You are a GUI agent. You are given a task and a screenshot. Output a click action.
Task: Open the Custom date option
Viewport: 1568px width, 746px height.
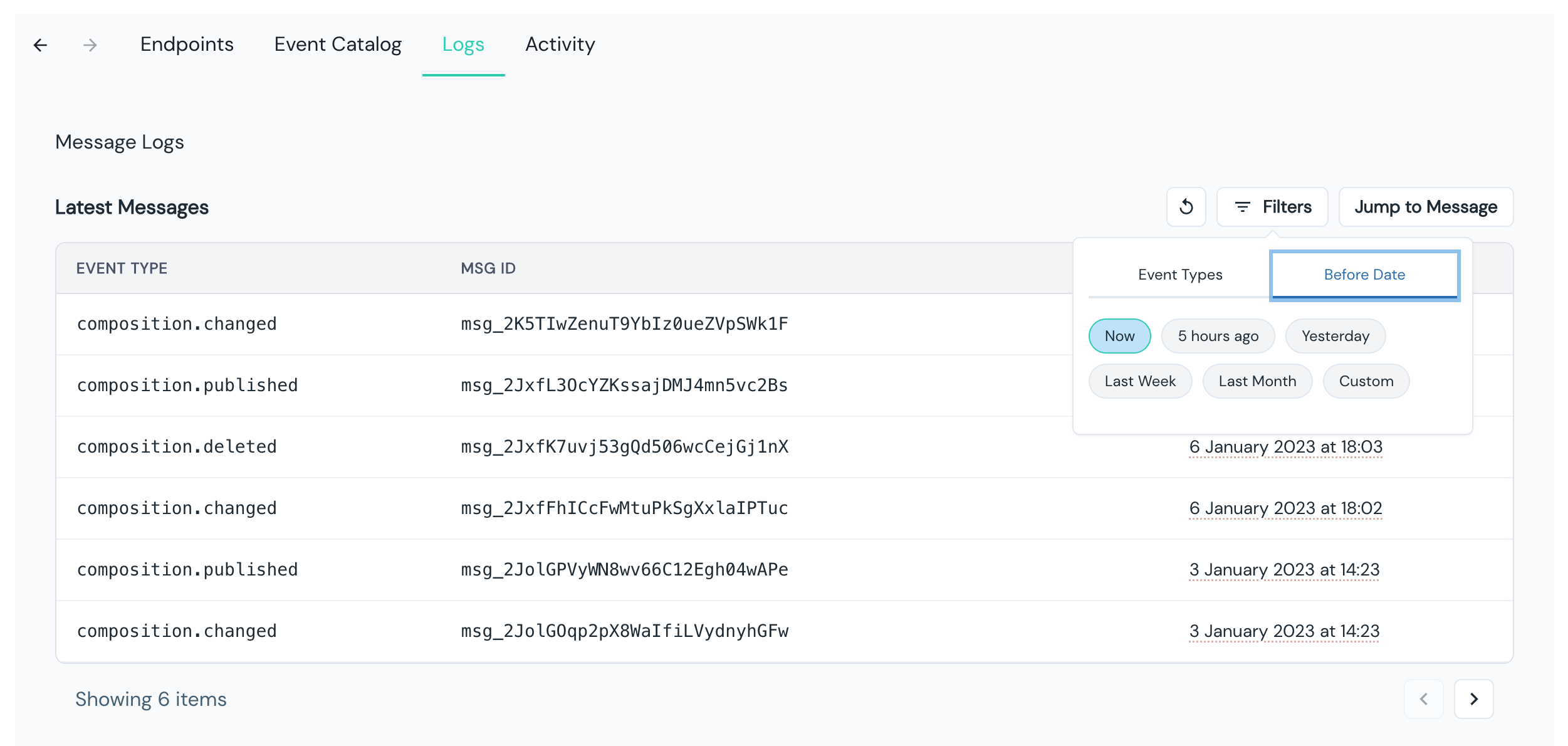coord(1366,381)
